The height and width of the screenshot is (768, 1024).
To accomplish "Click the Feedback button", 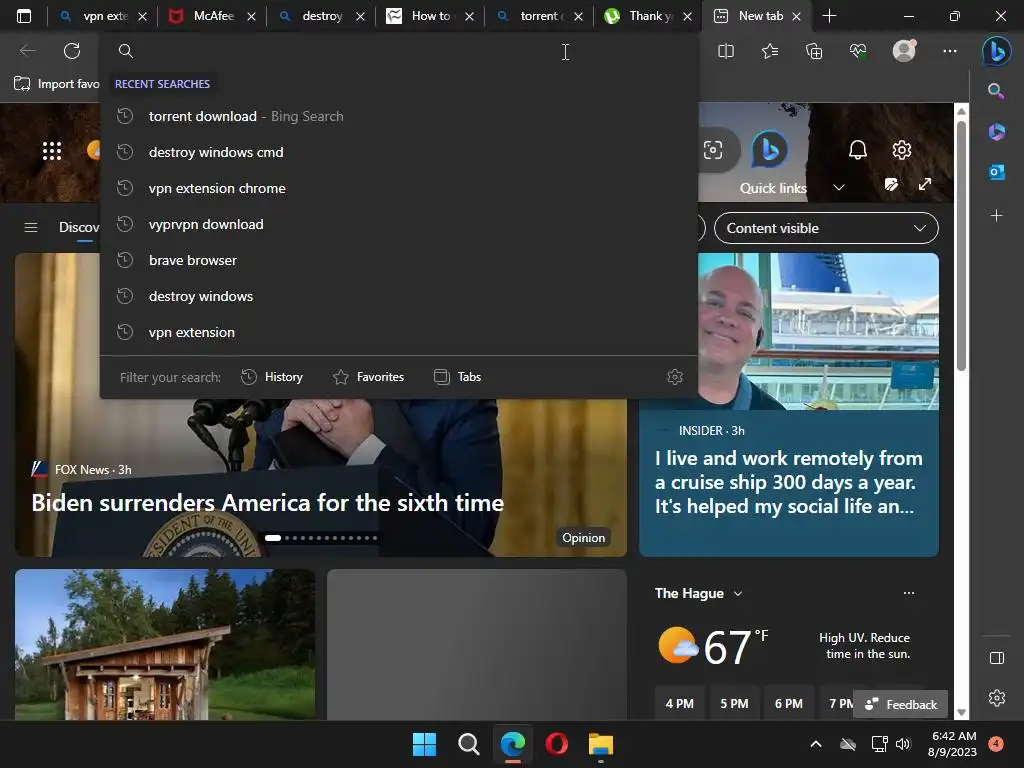I will (901, 704).
